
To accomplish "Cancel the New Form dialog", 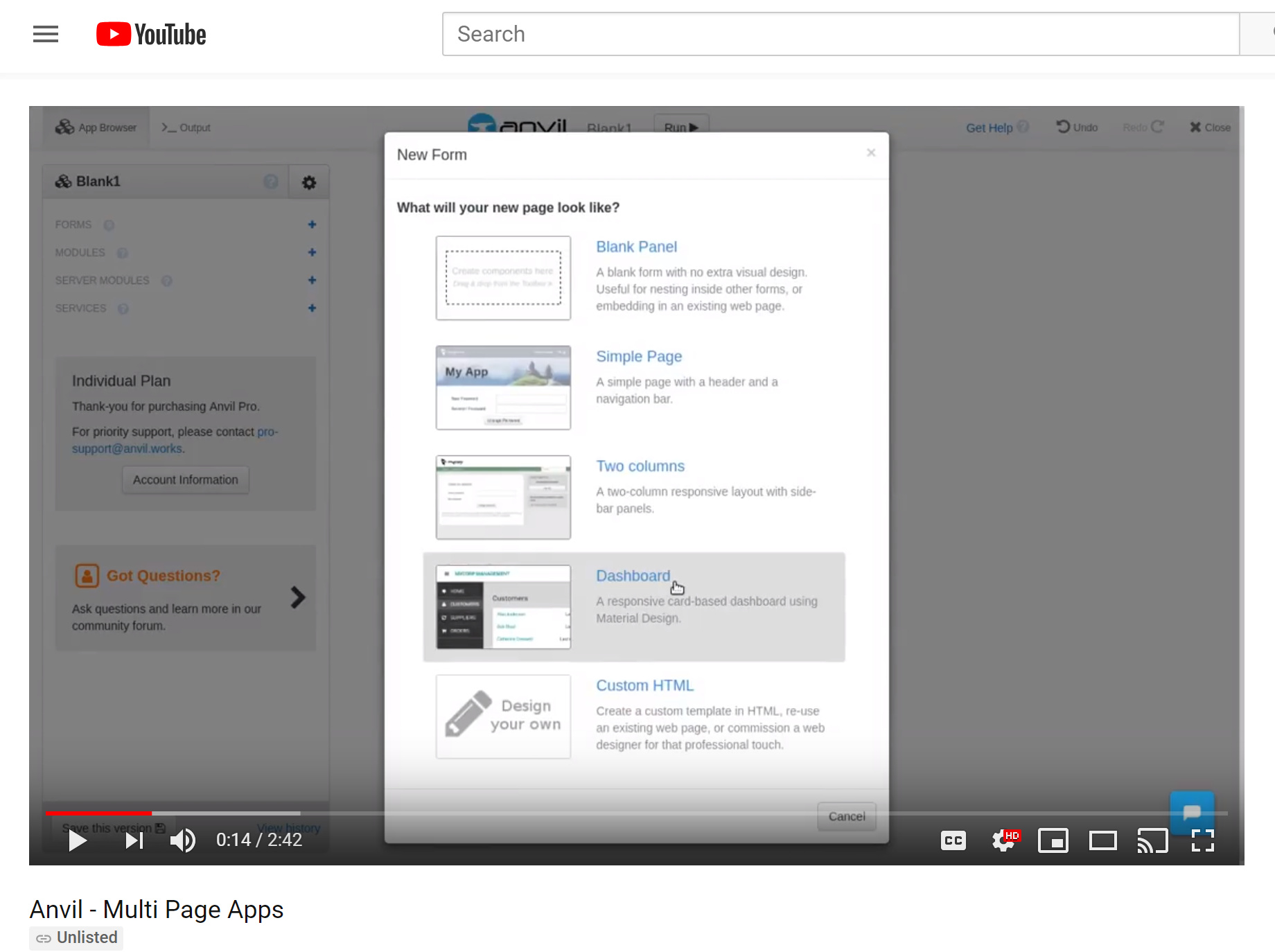I will [x=846, y=817].
